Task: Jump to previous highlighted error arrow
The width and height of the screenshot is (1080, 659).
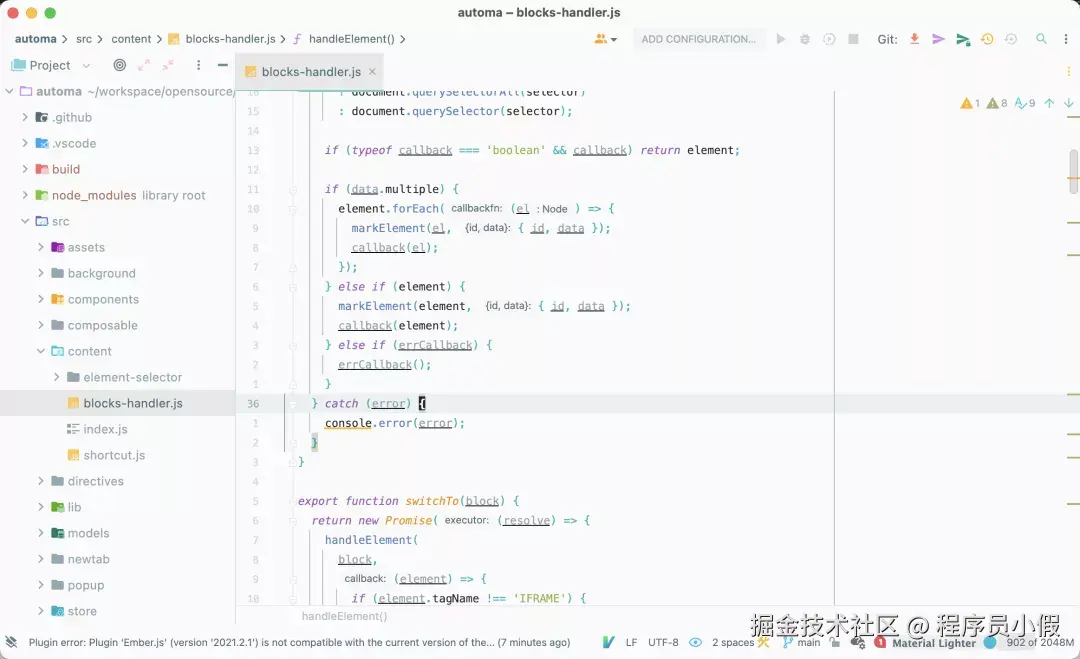Action: pyautogui.click(x=1049, y=103)
